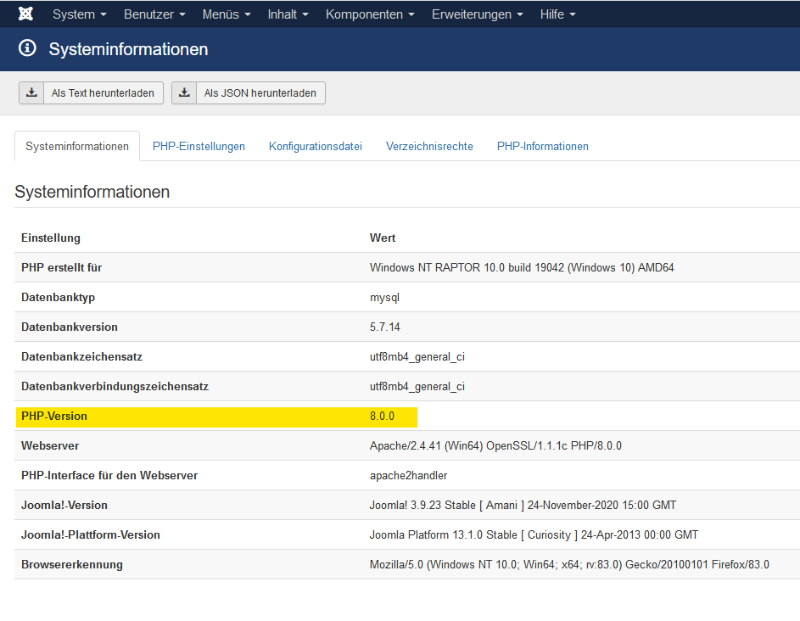Click the Datenbanktyp label
This screenshot has width=800, height=621.
[58, 297]
